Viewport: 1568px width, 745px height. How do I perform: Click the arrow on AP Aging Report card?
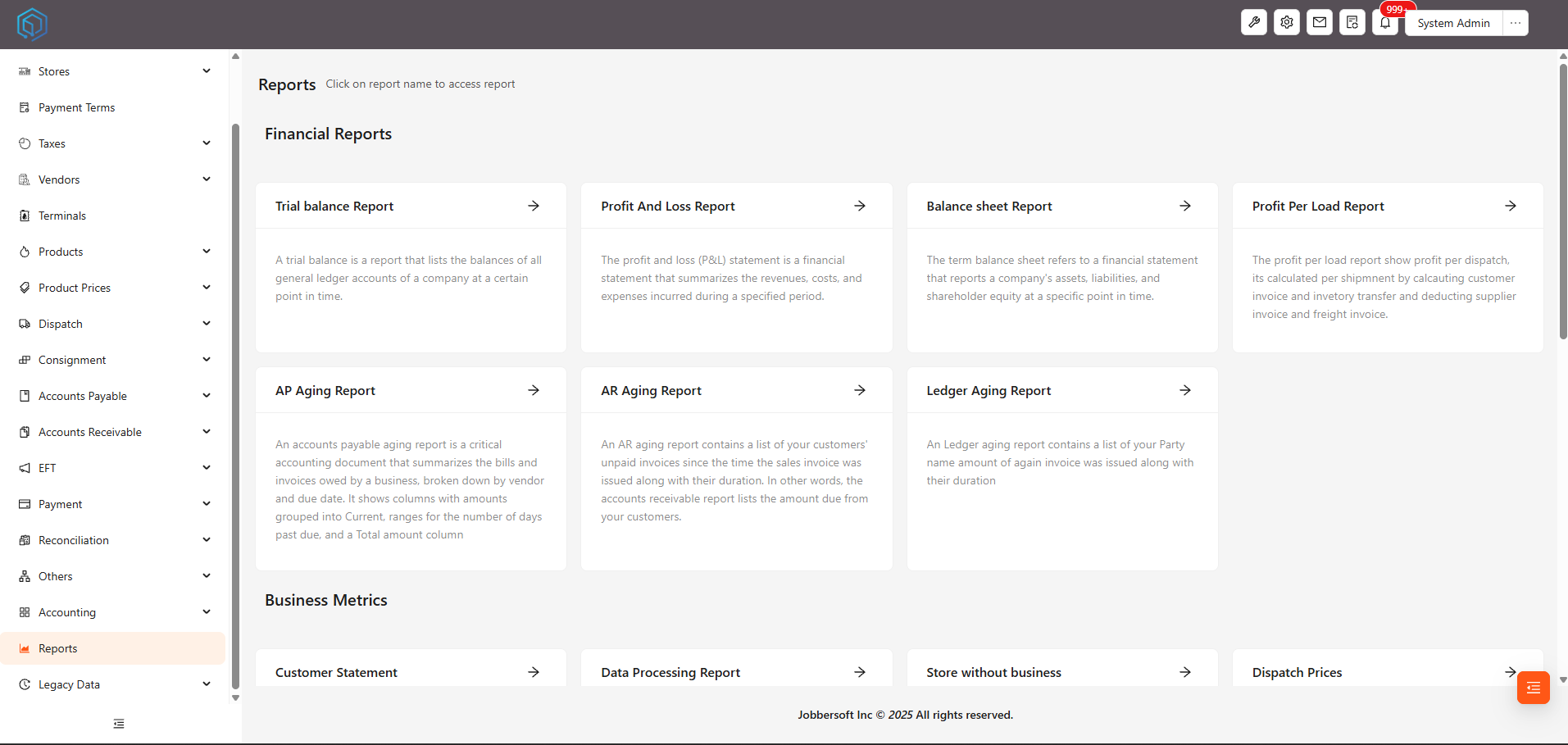tap(534, 390)
